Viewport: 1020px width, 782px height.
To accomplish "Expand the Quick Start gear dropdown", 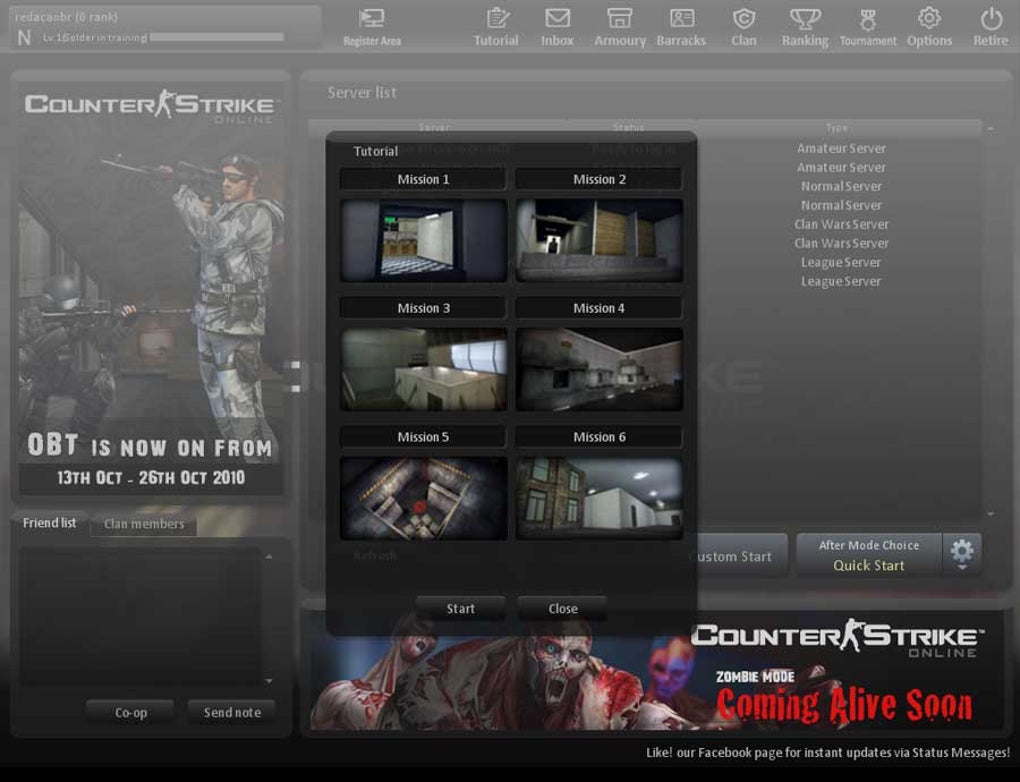I will pos(962,553).
